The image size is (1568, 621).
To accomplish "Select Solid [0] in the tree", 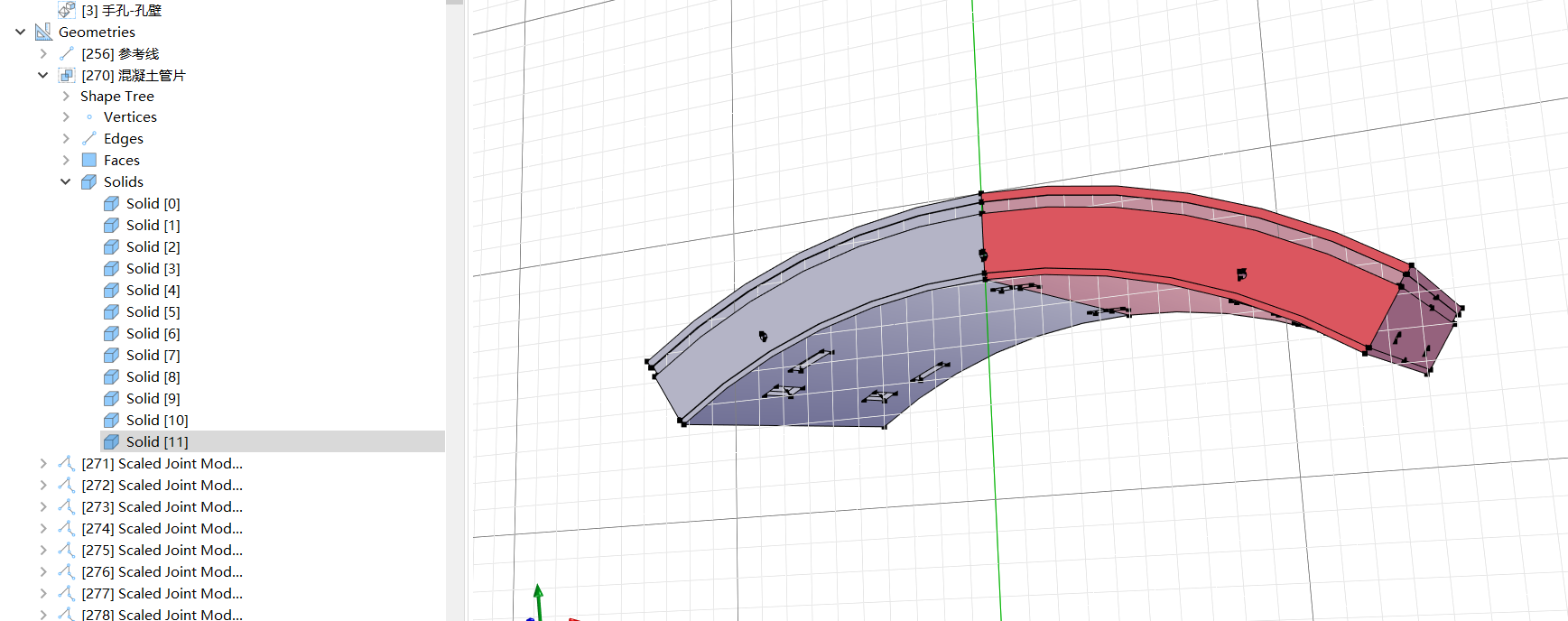I will [153, 203].
